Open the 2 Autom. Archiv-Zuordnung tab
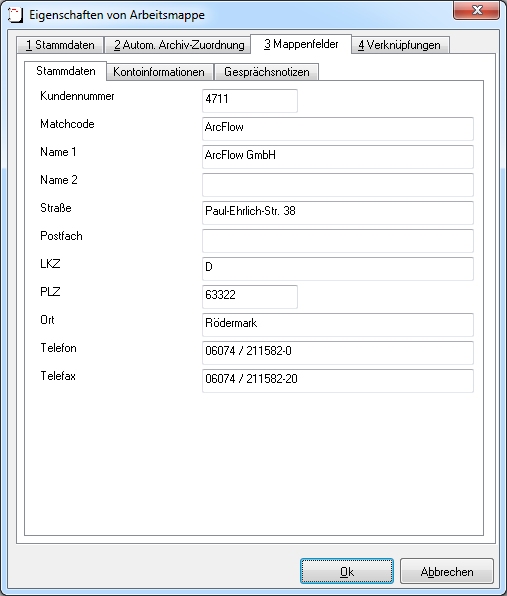Viewport: 507px width, 596px height. click(178, 45)
